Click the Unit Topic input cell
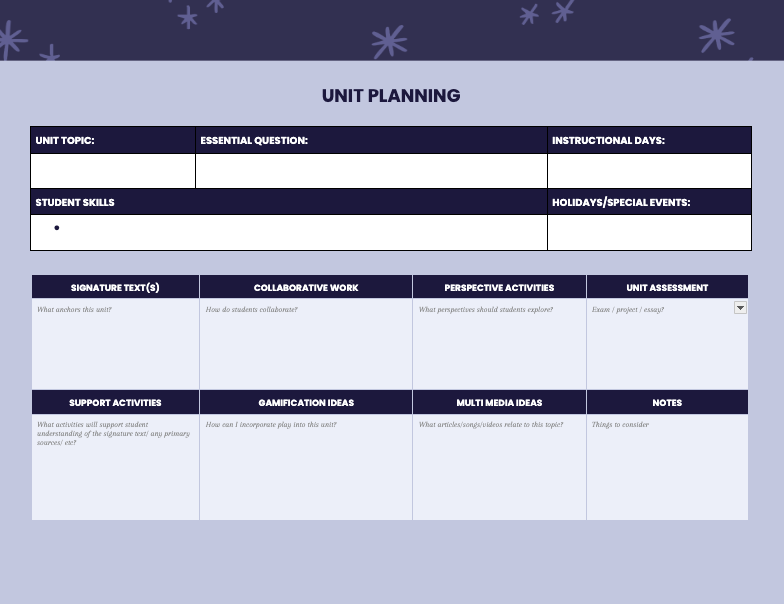This screenshot has width=784, height=604. [113, 171]
